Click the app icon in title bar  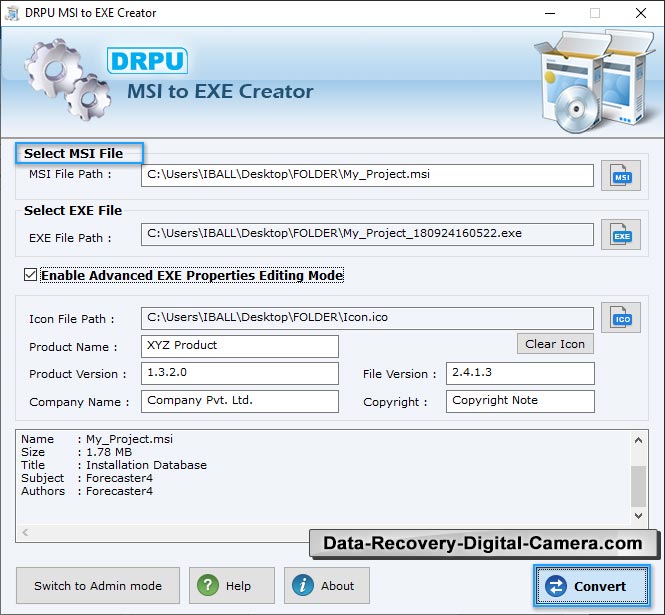(x=11, y=13)
